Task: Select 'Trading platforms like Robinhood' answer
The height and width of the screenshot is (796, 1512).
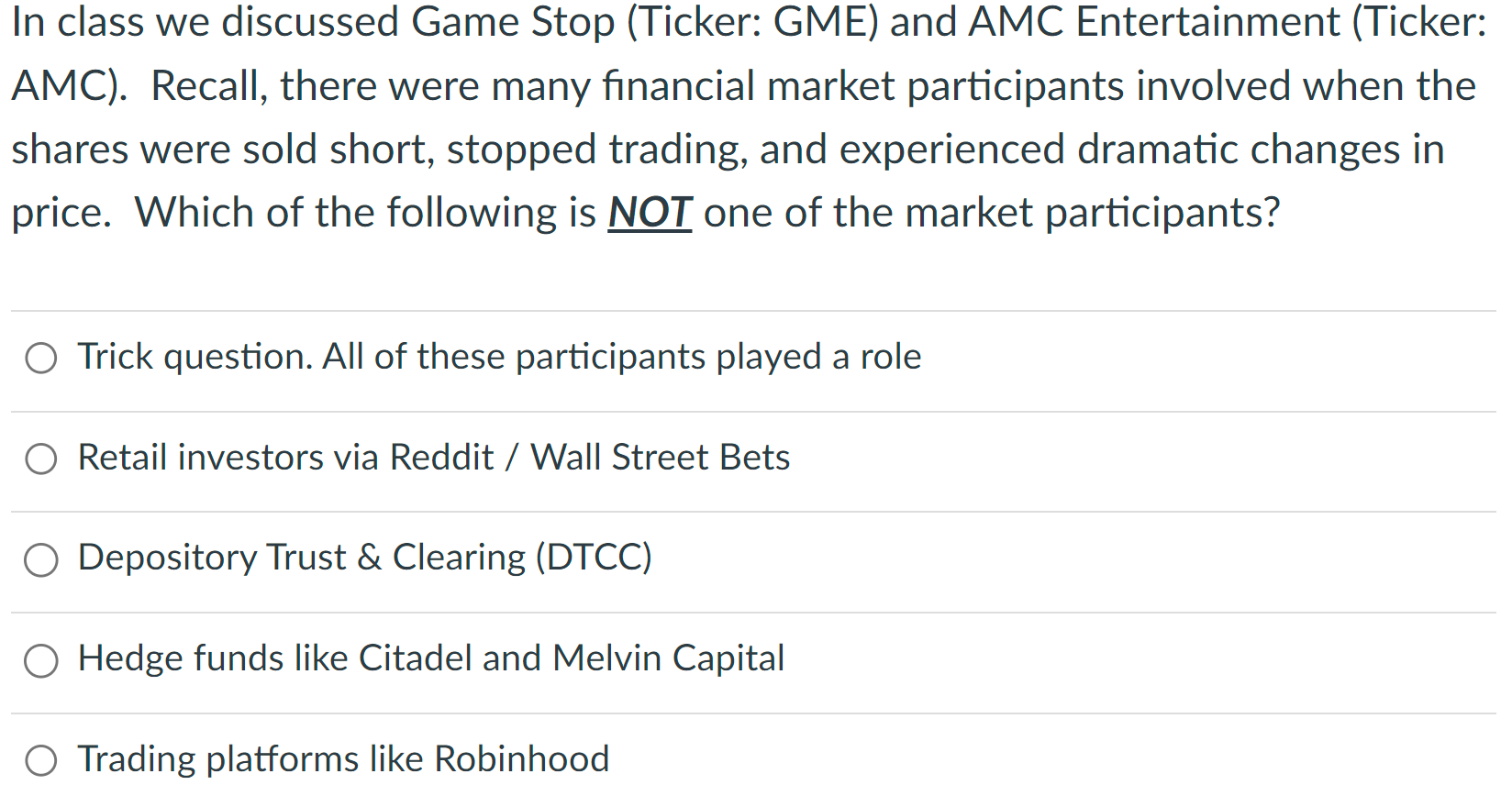Action: tap(40, 759)
